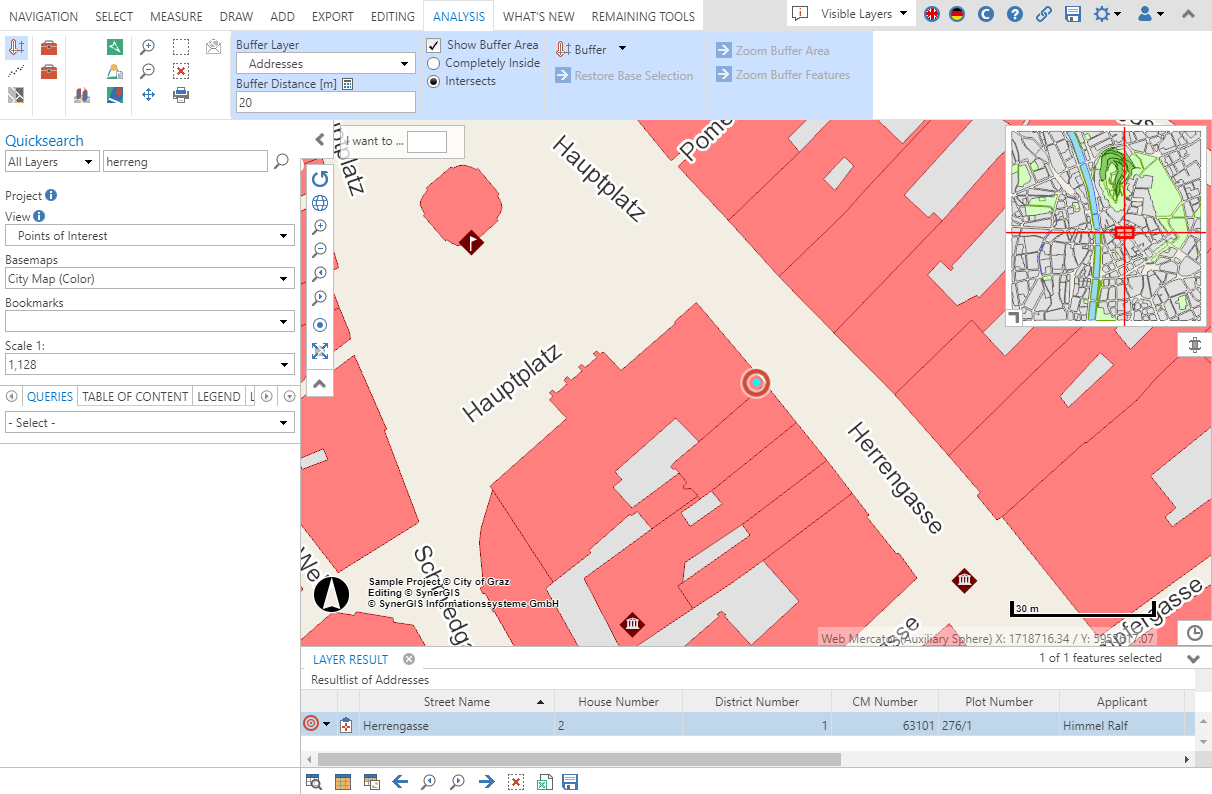The width and height of the screenshot is (1212, 794).
Task: Click the print icon in the ribbon
Action: click(x=181, y=95)
